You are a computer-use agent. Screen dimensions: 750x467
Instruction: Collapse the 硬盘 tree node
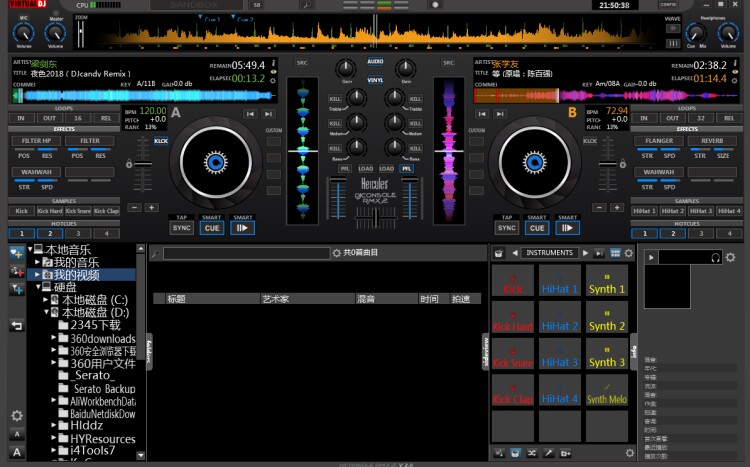[38, 287]
